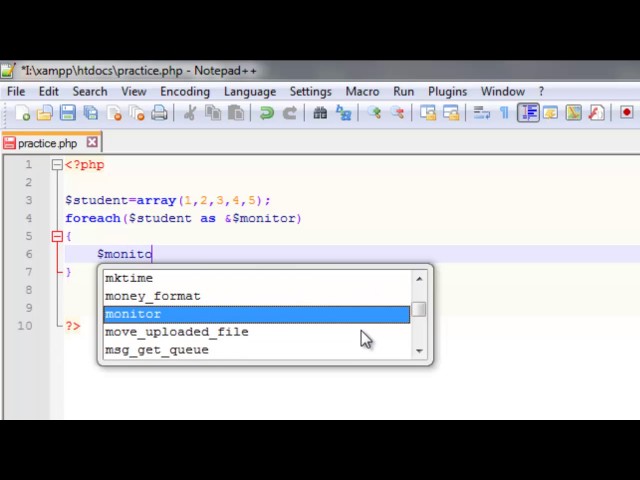Choose msg_get_queue from autocomplete list
The width and height of the screenshot is (640, 480).
click(x=257, y=350)
